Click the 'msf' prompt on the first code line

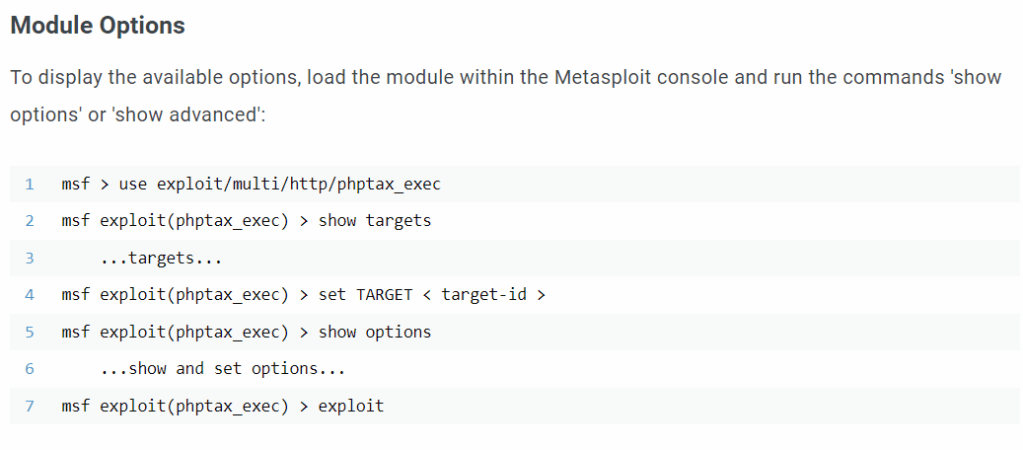coord(76,184)
